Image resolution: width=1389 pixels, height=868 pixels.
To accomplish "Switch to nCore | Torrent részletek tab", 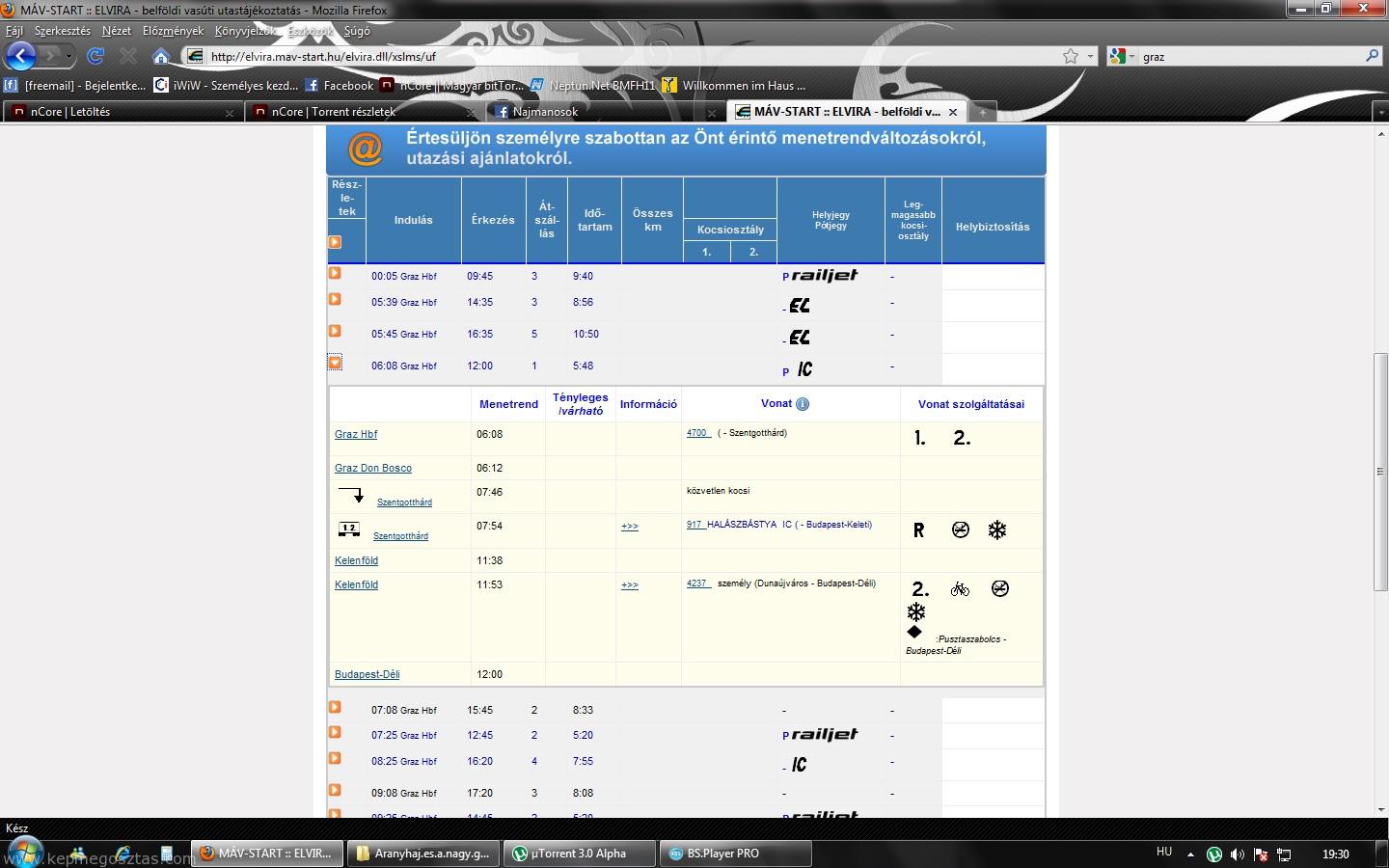I will (363, 112).
